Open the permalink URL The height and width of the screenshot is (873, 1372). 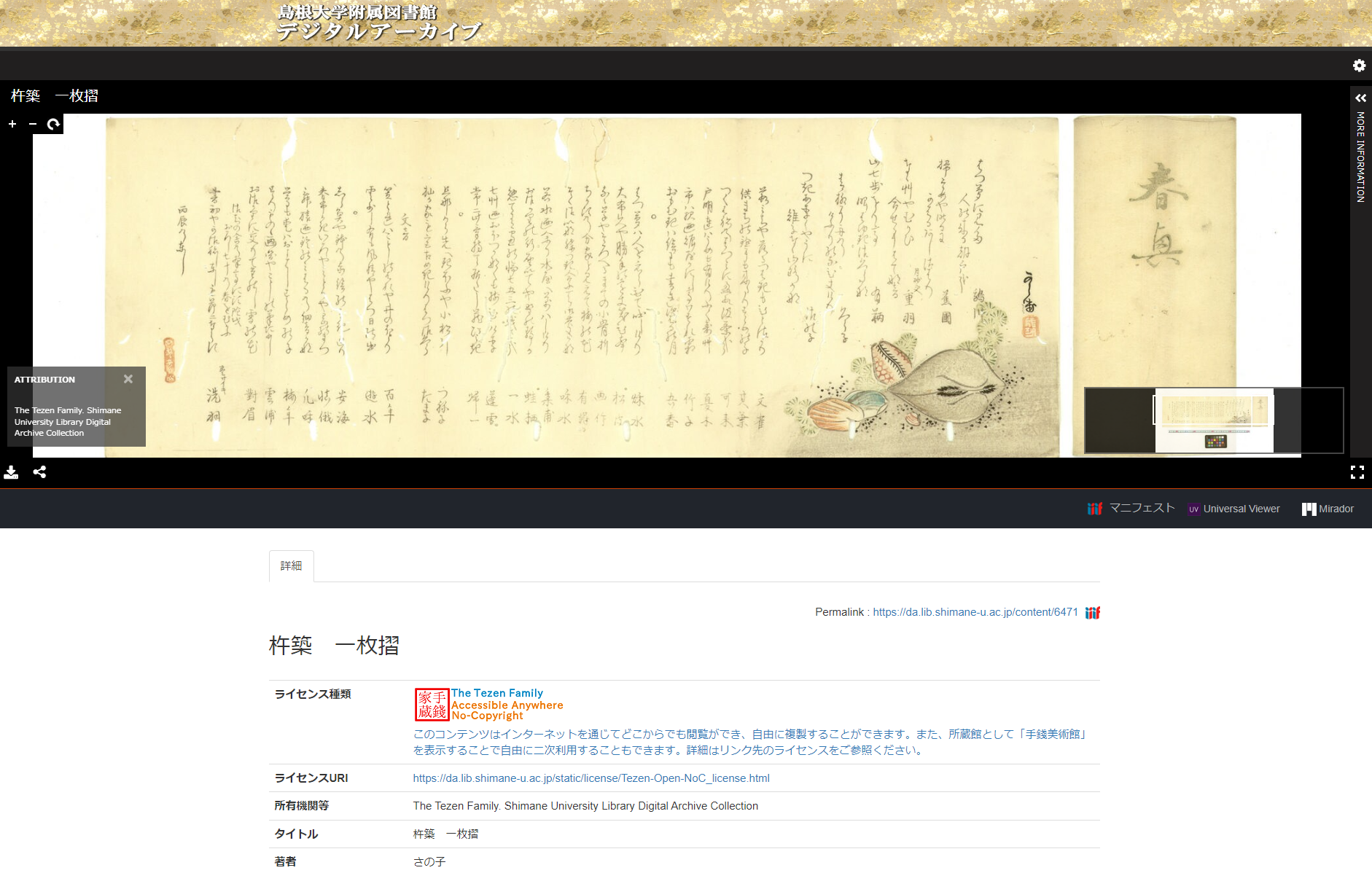(x=975, y=612)
